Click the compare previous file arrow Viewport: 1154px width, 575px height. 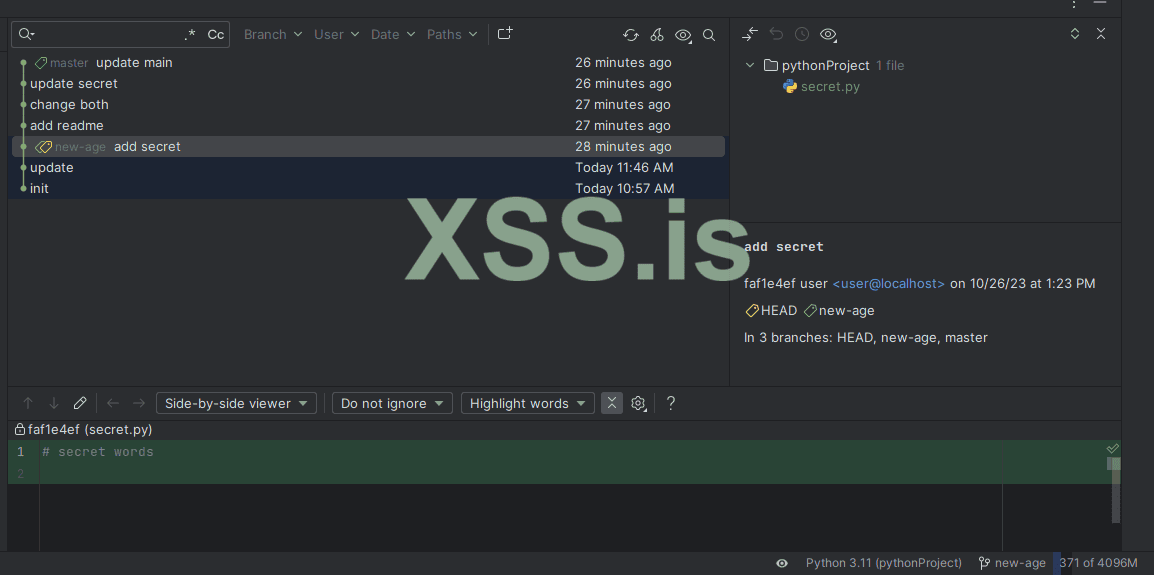pyautogui.click(x=113, y=403)
